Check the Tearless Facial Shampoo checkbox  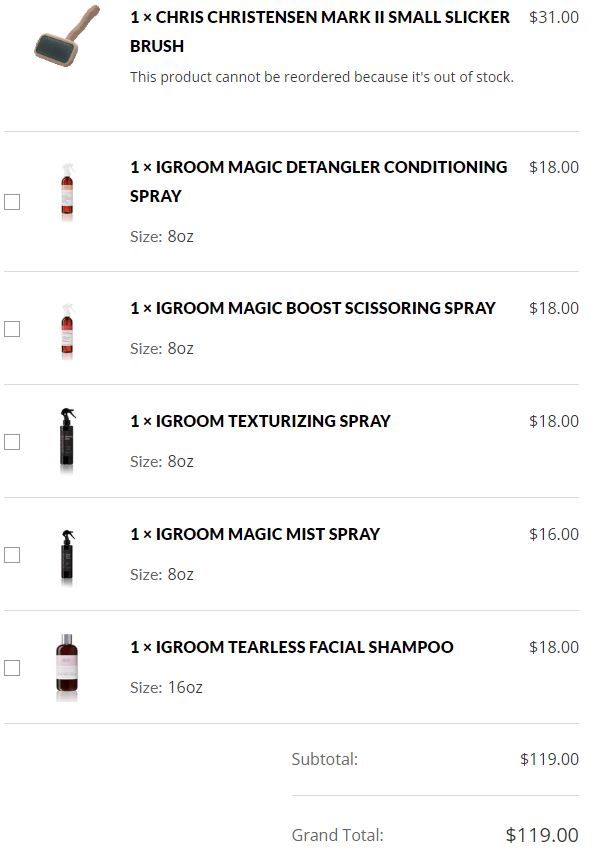(x=12, y=668)
